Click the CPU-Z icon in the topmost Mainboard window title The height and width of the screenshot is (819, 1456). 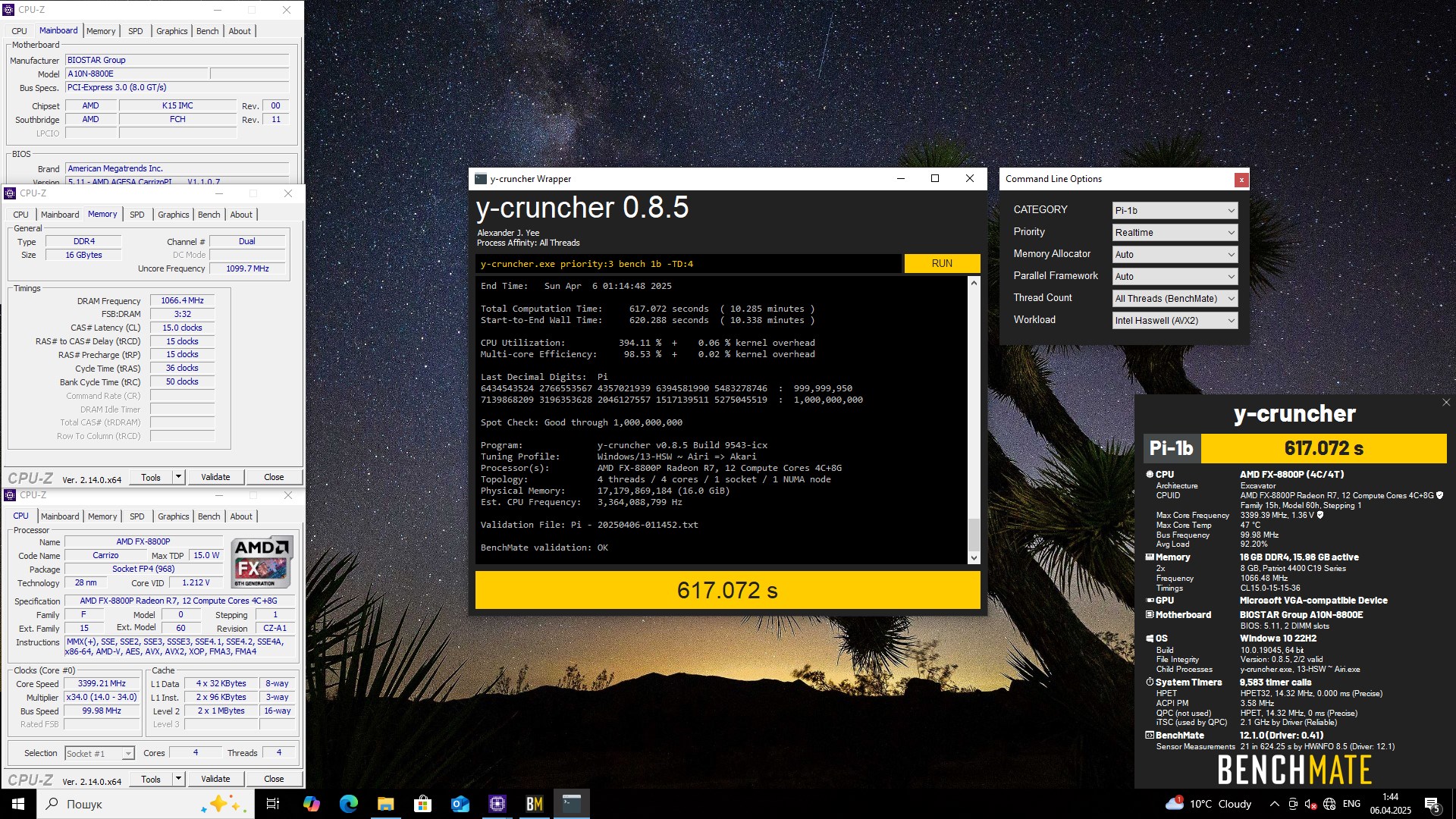[x=8, y=10]
